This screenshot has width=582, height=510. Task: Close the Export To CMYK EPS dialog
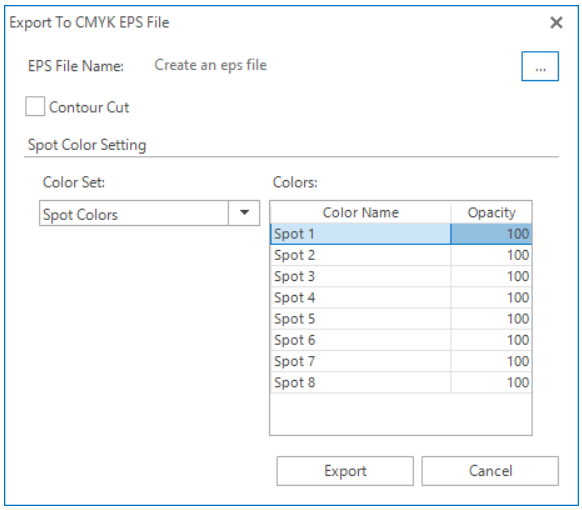(556, 23)
